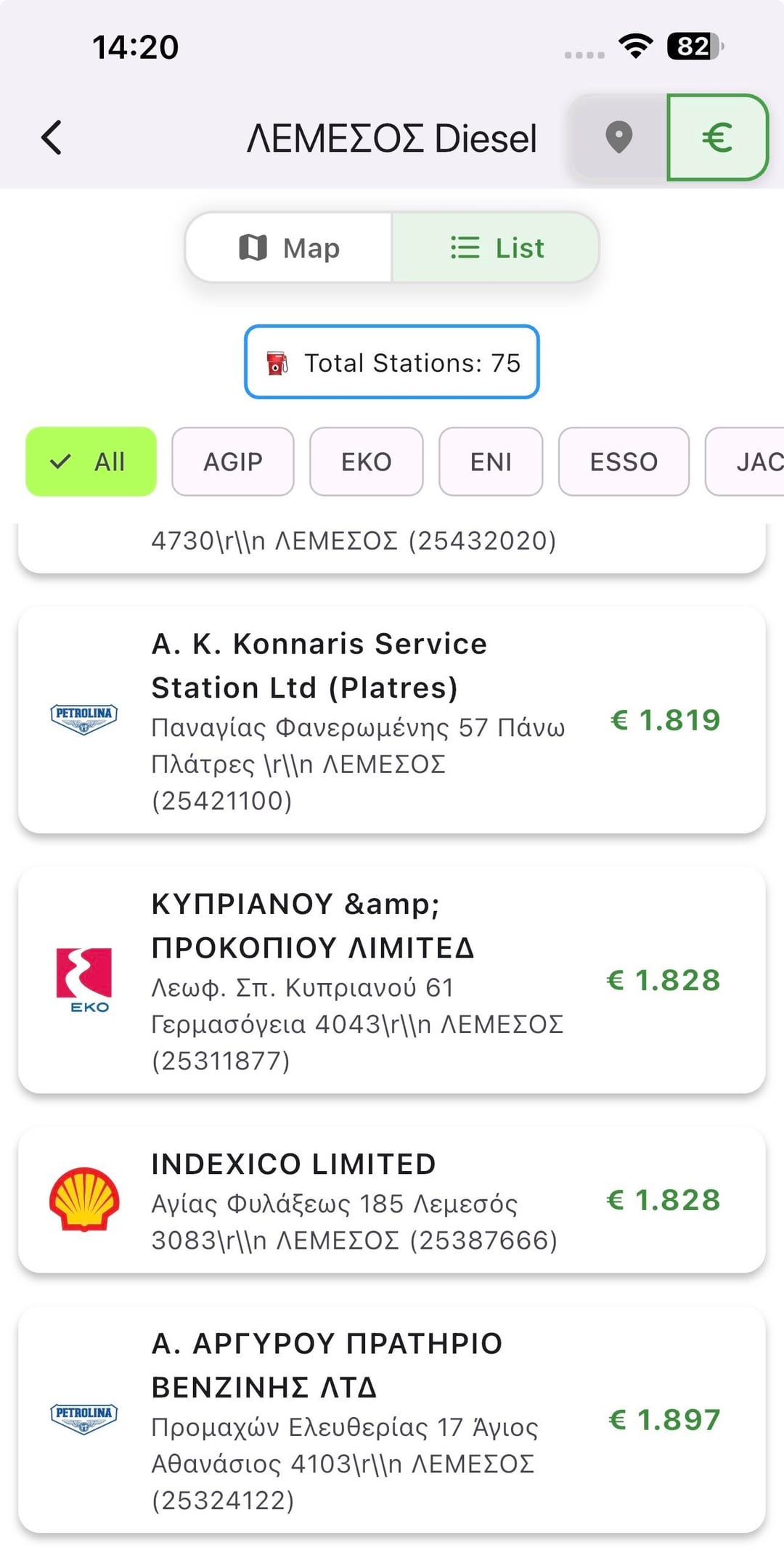Filter stations by ENI brand
This screenshot has height=1563, width=784.
491,462
